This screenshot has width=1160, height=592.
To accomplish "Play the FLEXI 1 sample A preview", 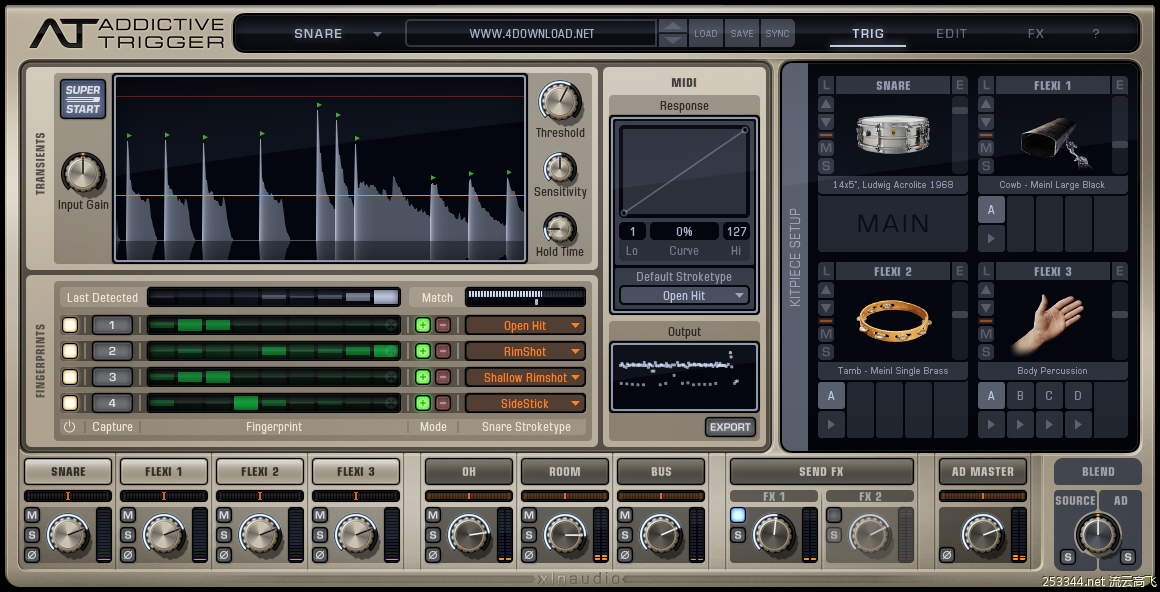I will pyautogui.click(x=991, y=238).
